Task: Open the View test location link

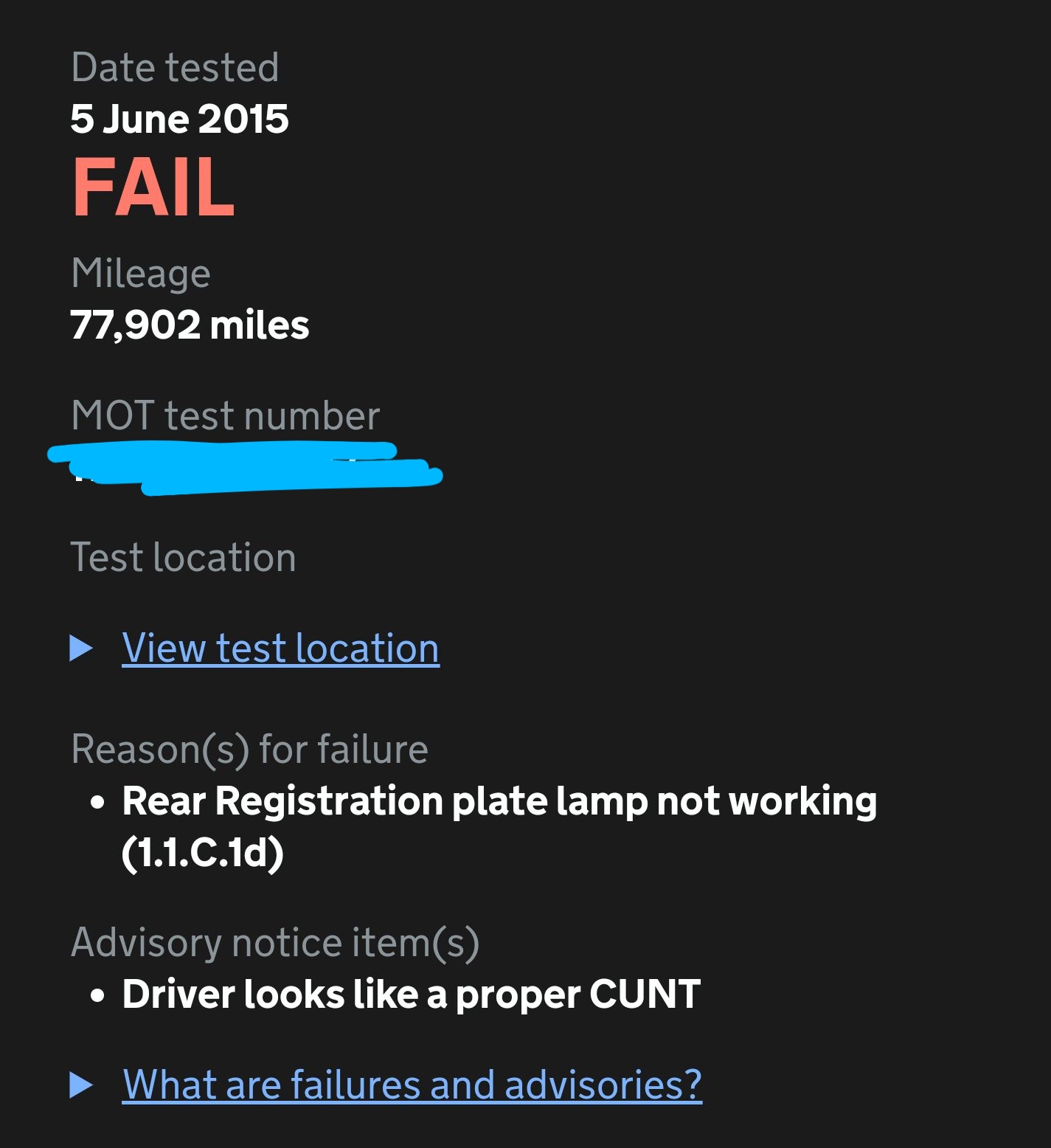Action: [x=280, y=649]
